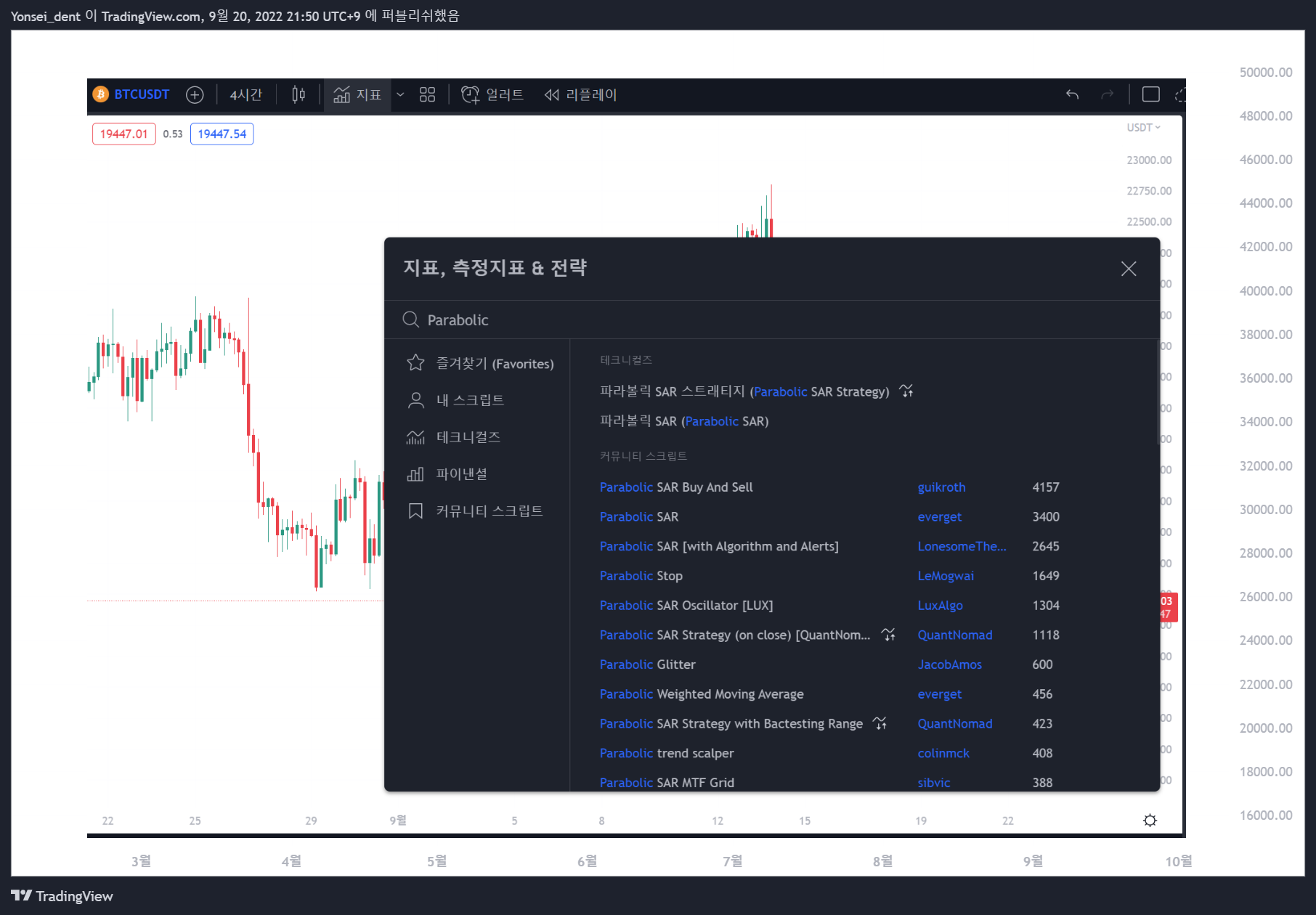Add Parabolic Weighted Moving Average script
This screenshot has width=1316, height=915.
click(x=702, y=694)
